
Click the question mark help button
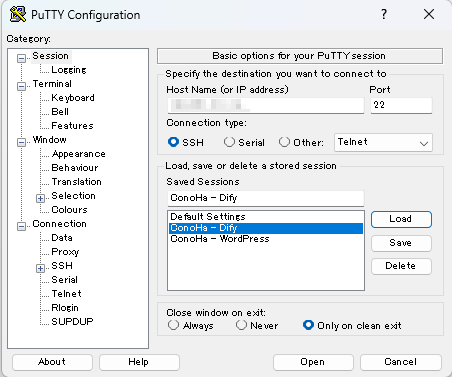[384, 14]
